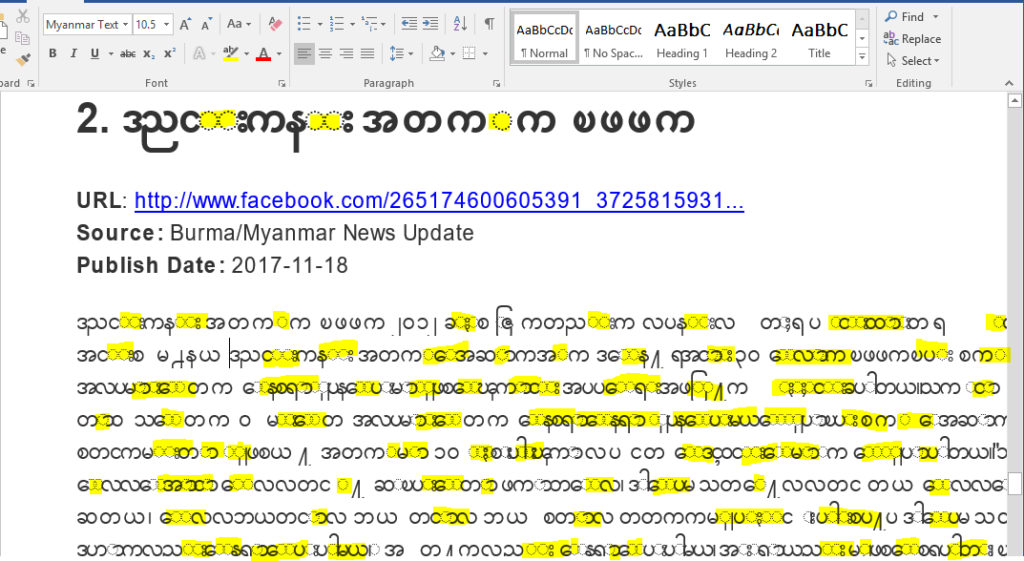Click the Format Painter brush
This screenshot has width=1024, height=561.
click(24, 60)
